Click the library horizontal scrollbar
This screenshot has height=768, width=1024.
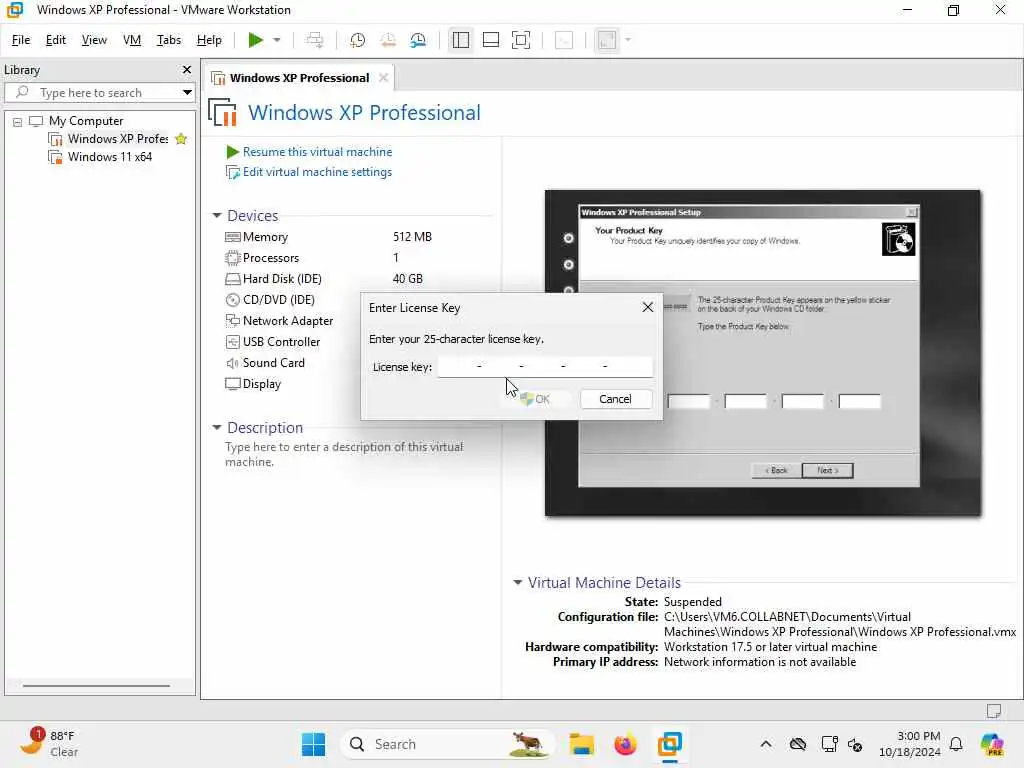[97, 686]
